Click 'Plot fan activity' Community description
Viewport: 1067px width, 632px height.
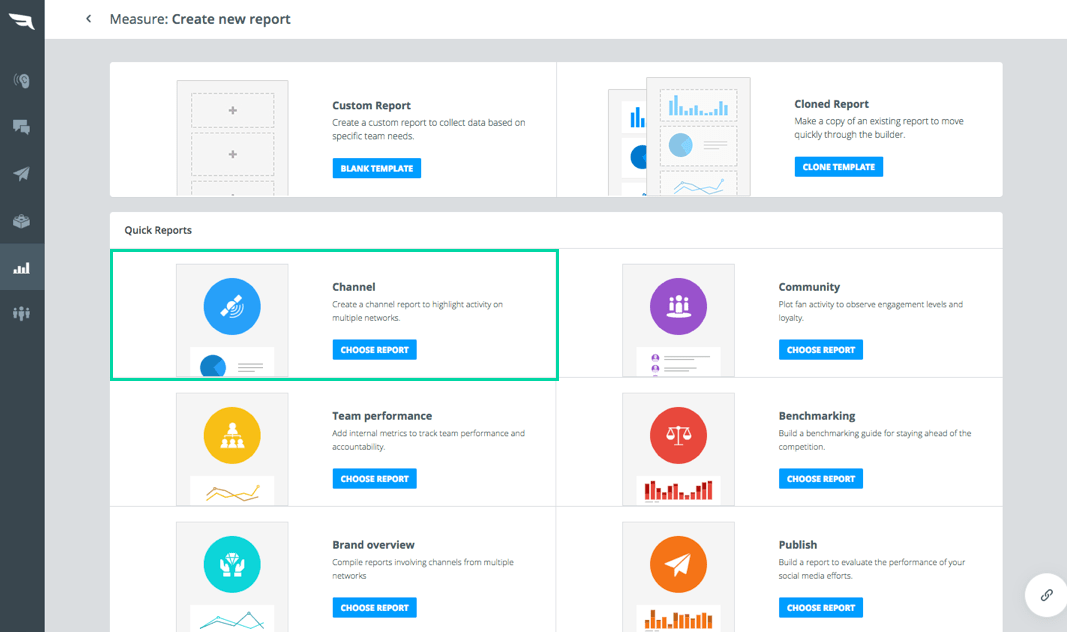click(870, 311)
